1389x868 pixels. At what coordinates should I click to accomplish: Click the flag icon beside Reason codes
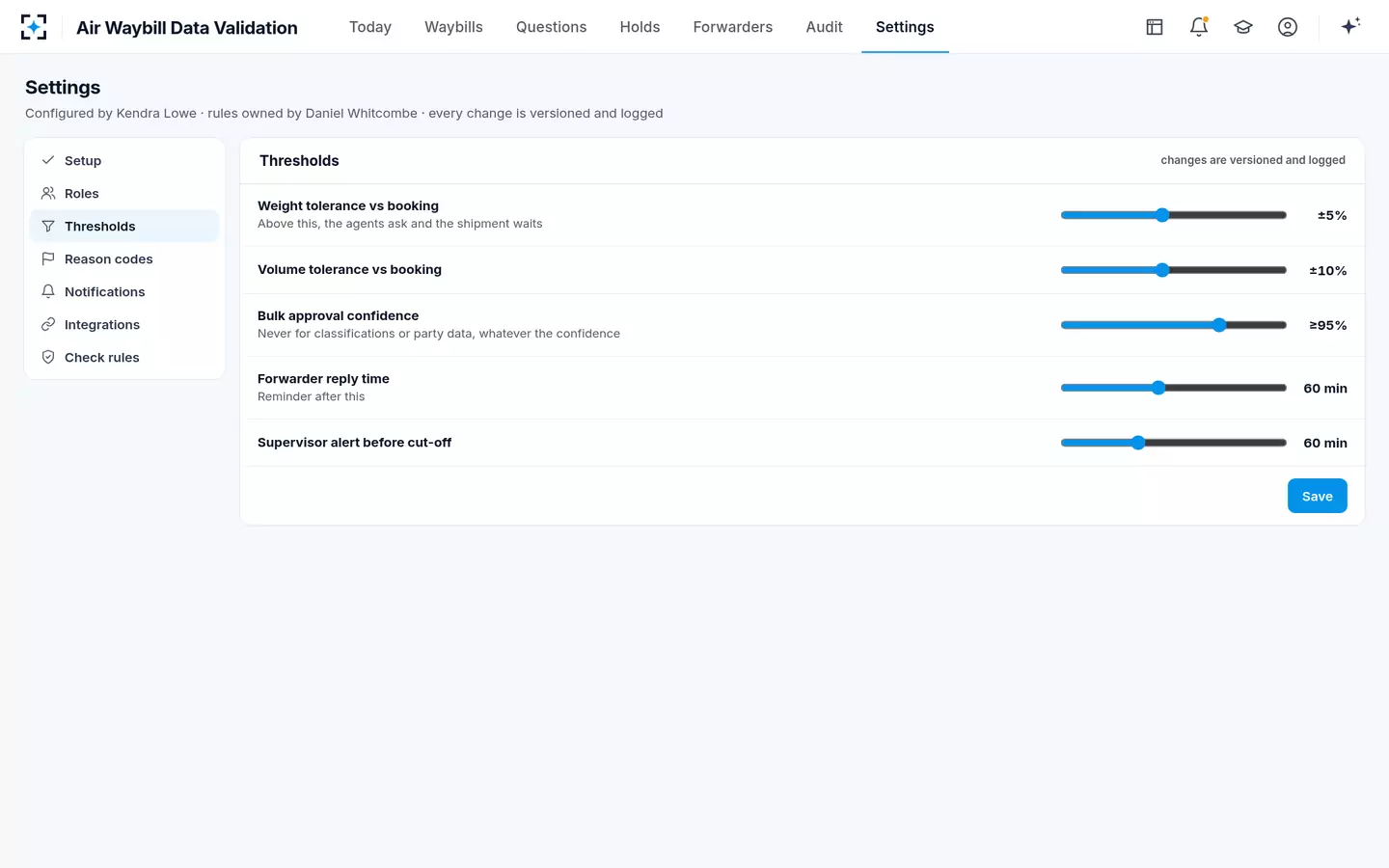coord(48,258)
